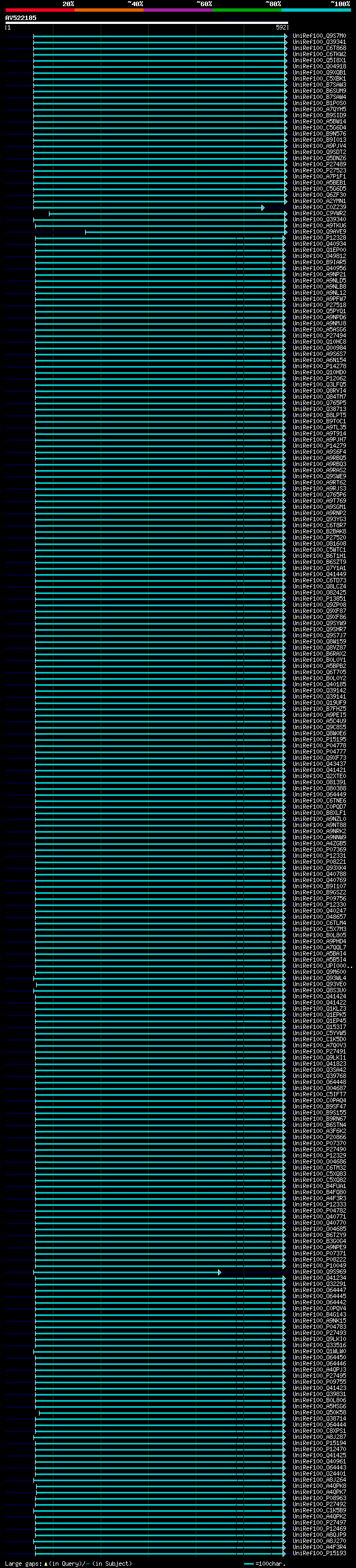Open hit UniRef100_Q9S7M0

tap(319, 36)
